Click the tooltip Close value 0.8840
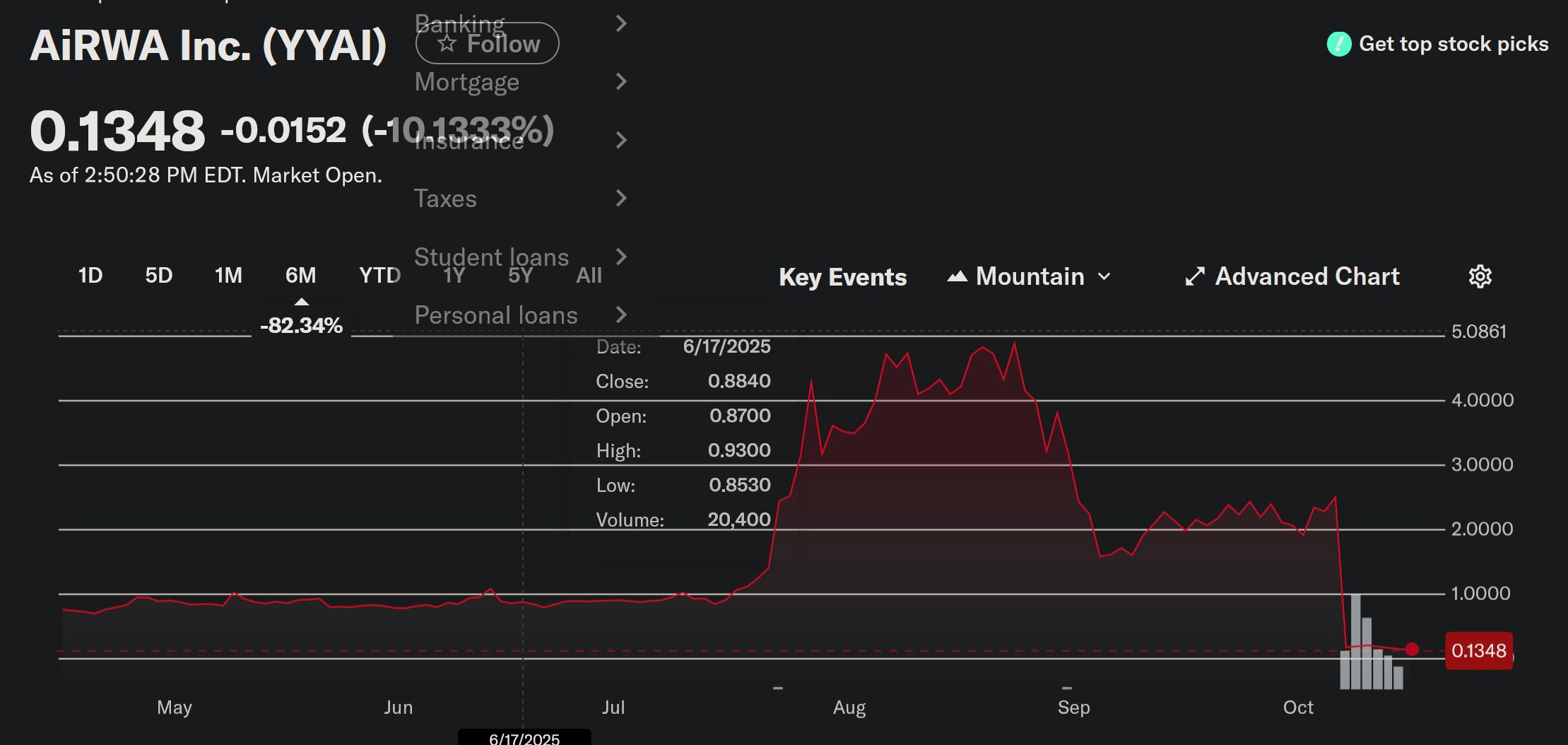Screen dimensions: 1568x745 739,381
